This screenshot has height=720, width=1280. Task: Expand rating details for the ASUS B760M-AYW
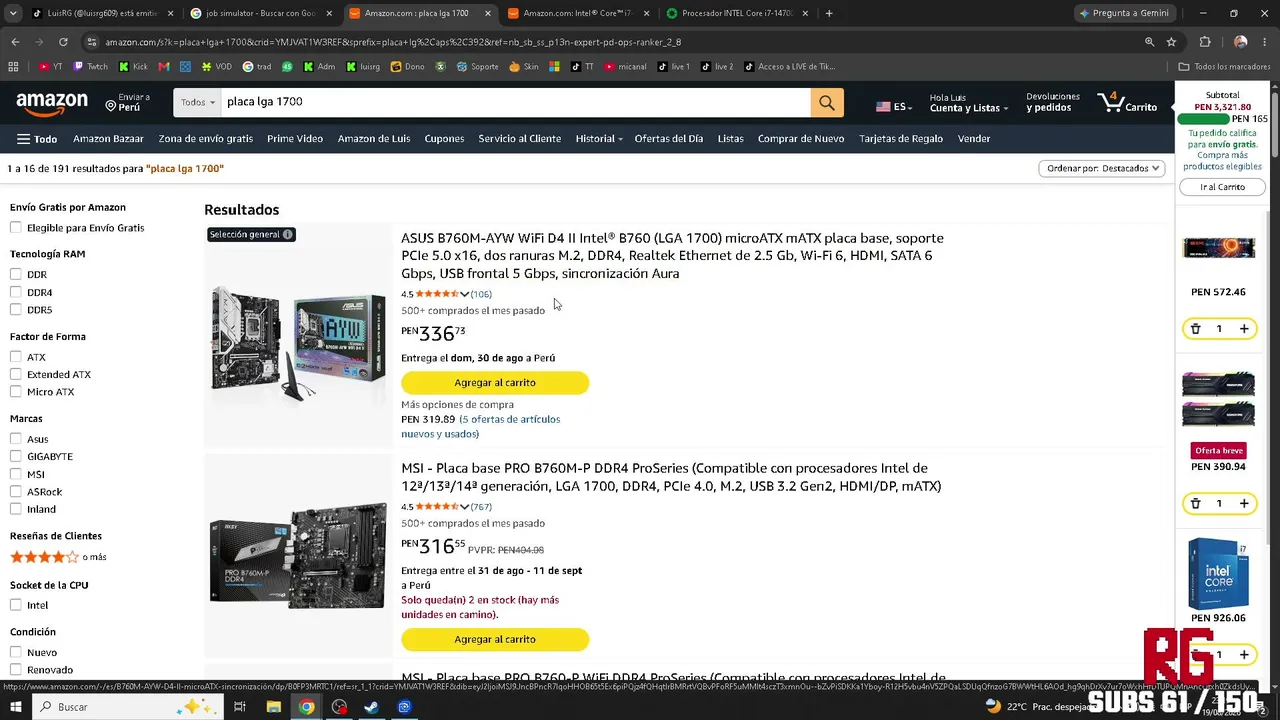pos(464,294)
